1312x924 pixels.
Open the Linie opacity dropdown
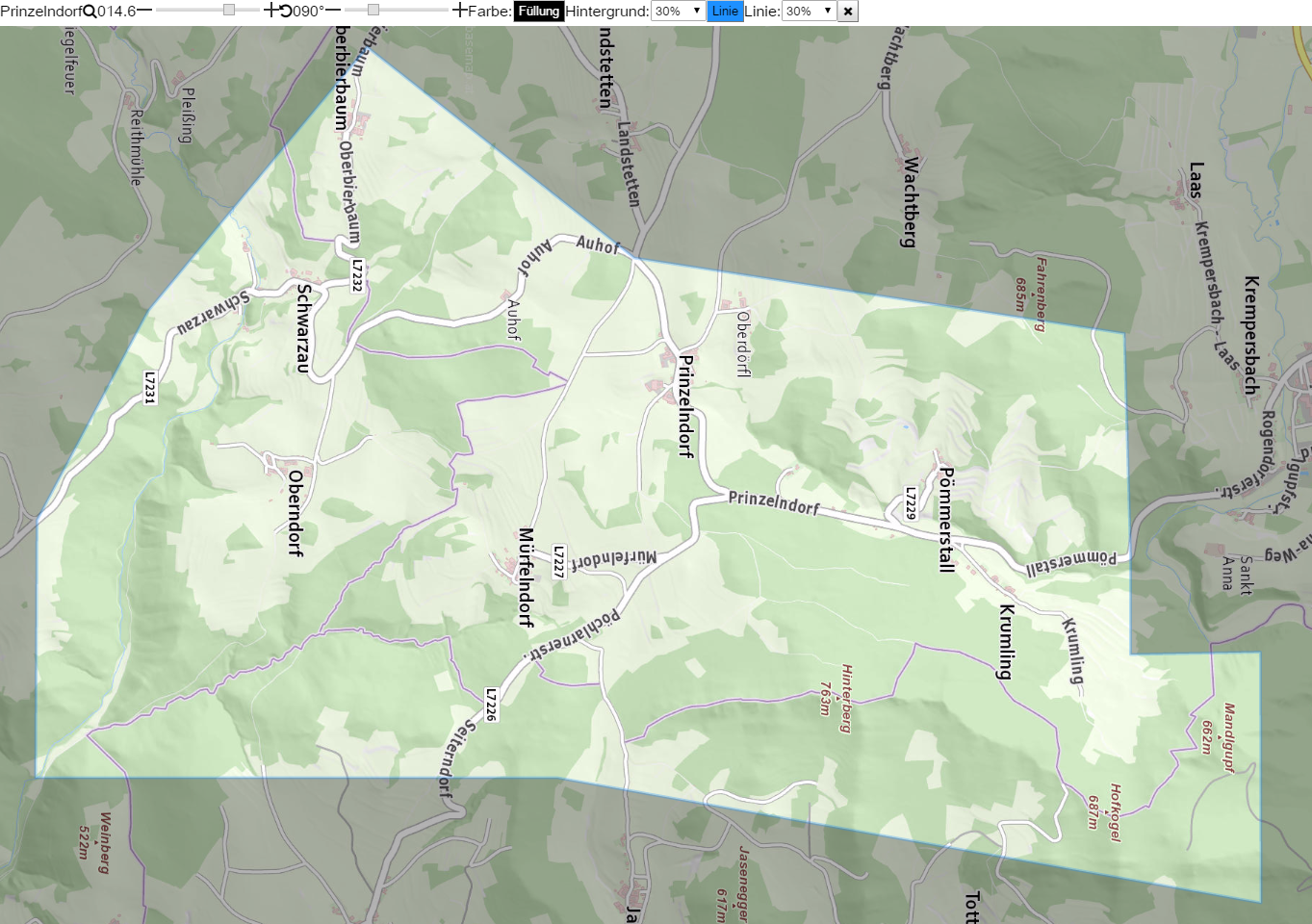coord(809,12)
